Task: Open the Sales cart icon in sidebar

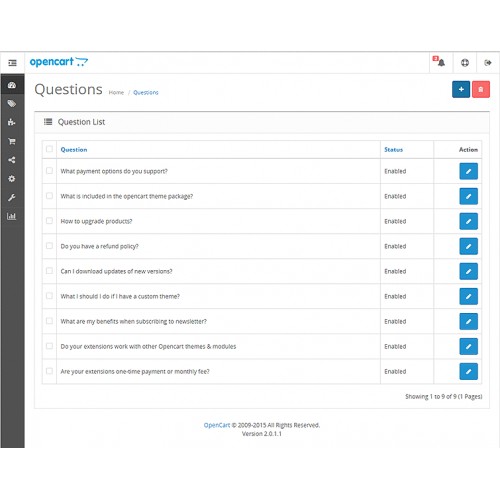Action: pyautogui.click(x=12, y=141)
